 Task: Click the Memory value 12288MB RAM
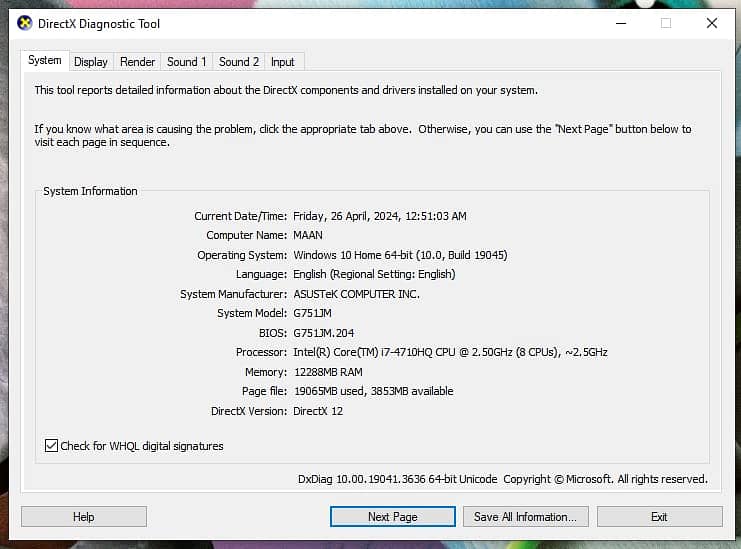328,372
